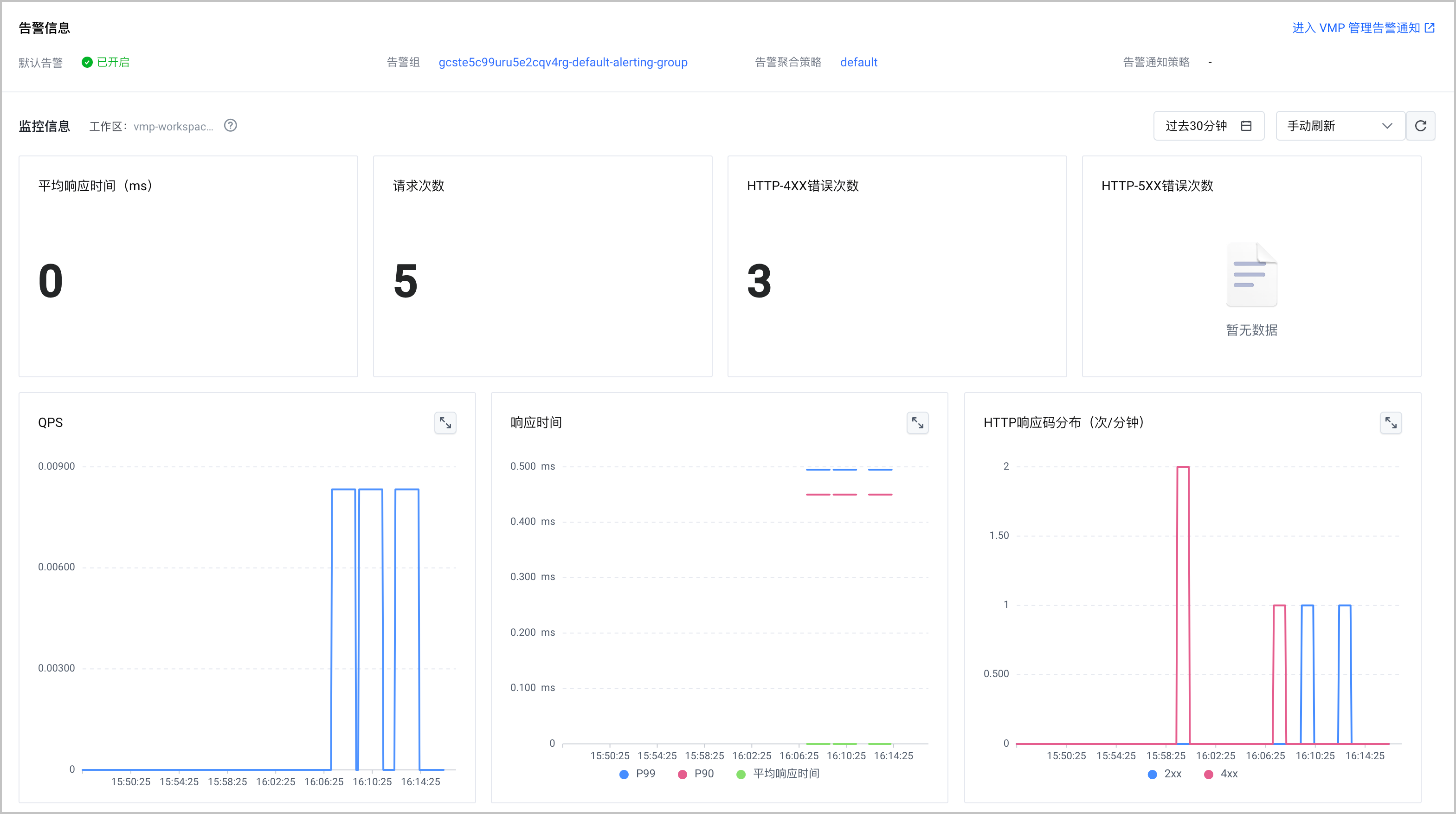1456x814 pixels.
Task: Open the VMP alert notification management link
Action: tap(1363, 28)
